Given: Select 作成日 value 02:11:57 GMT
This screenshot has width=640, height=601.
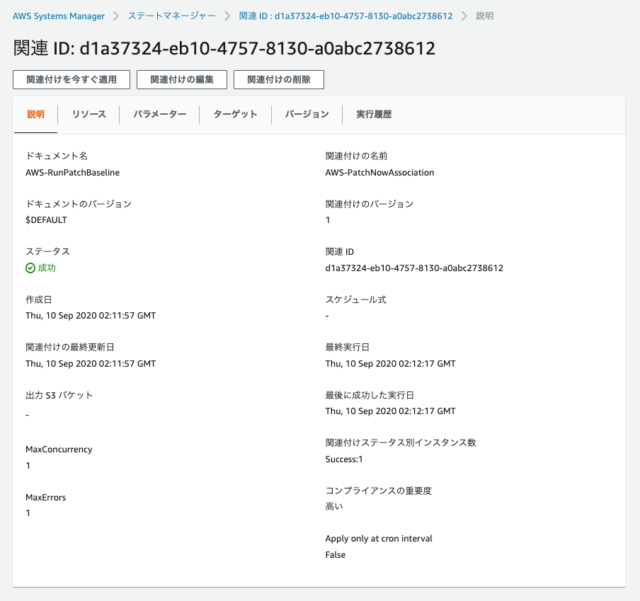Looking at the screenshot, I should point(91,316).
